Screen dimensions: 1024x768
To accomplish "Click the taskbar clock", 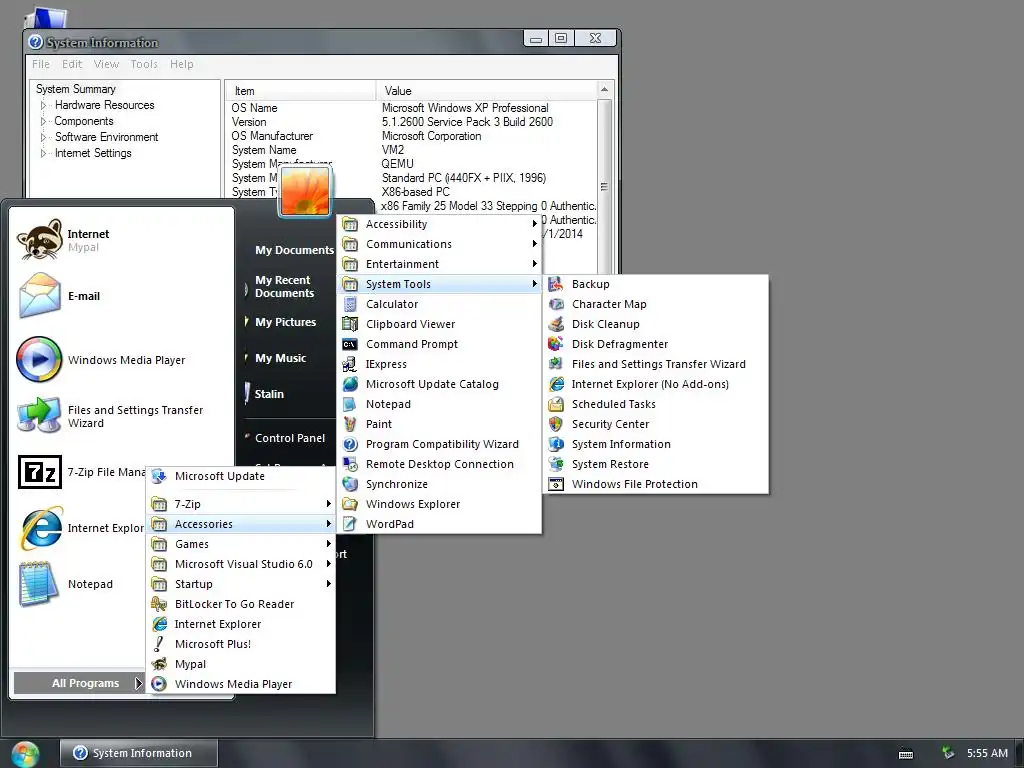I will pos(987,753).
